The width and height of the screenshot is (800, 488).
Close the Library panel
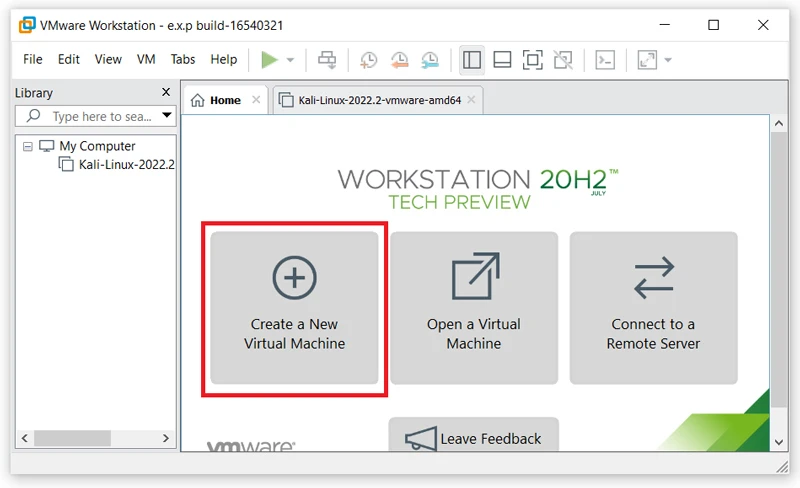[166, 92]
